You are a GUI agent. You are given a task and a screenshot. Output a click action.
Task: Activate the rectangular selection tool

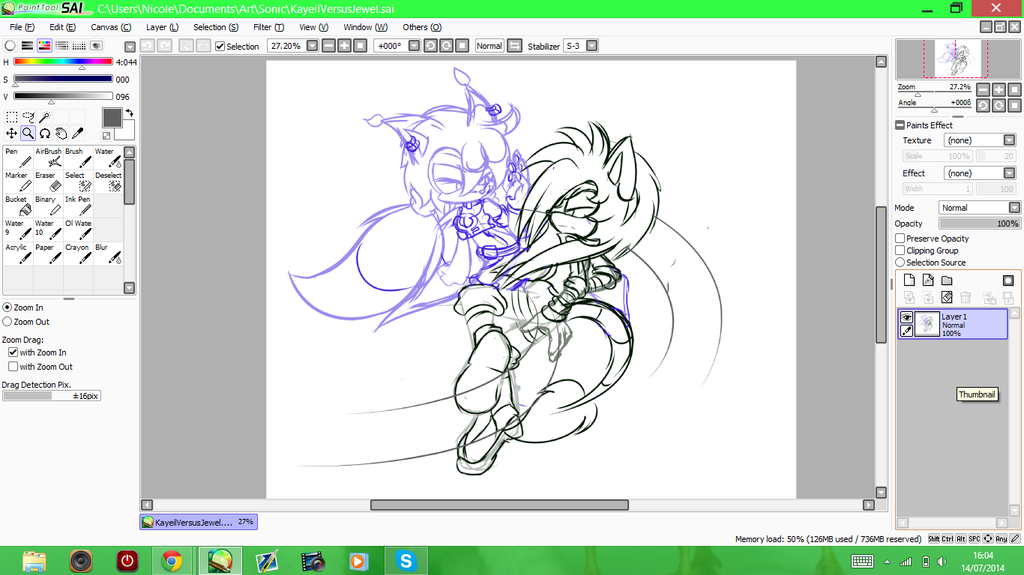(x=11, y=117)
